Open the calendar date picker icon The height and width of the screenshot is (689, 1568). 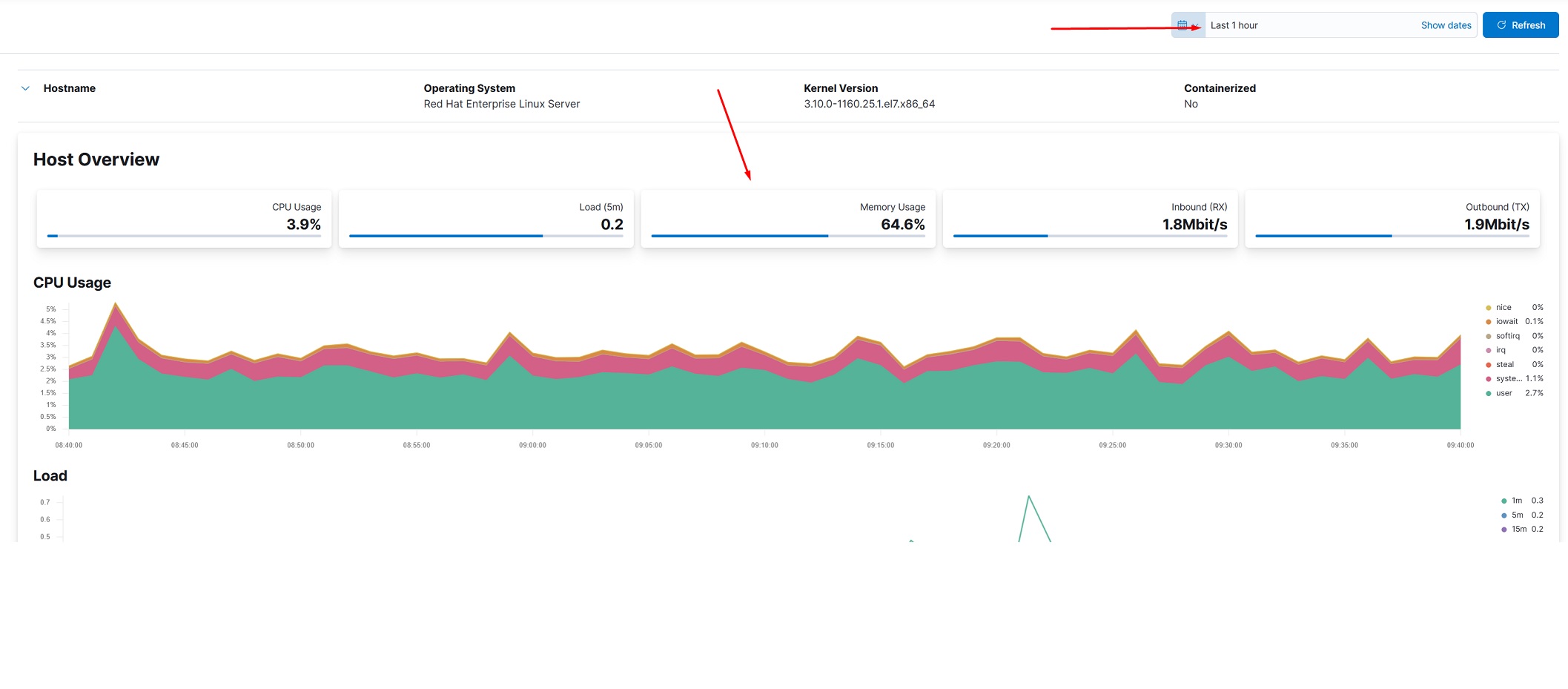point(1185,24)
